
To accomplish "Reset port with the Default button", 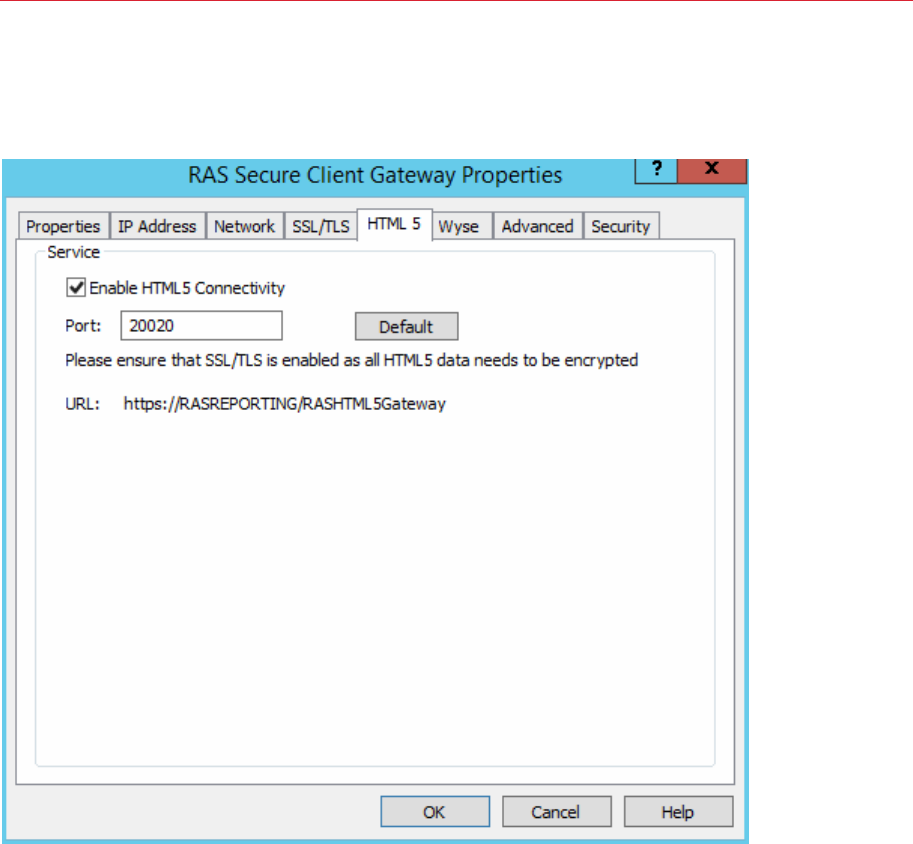I will pos(406,327).
